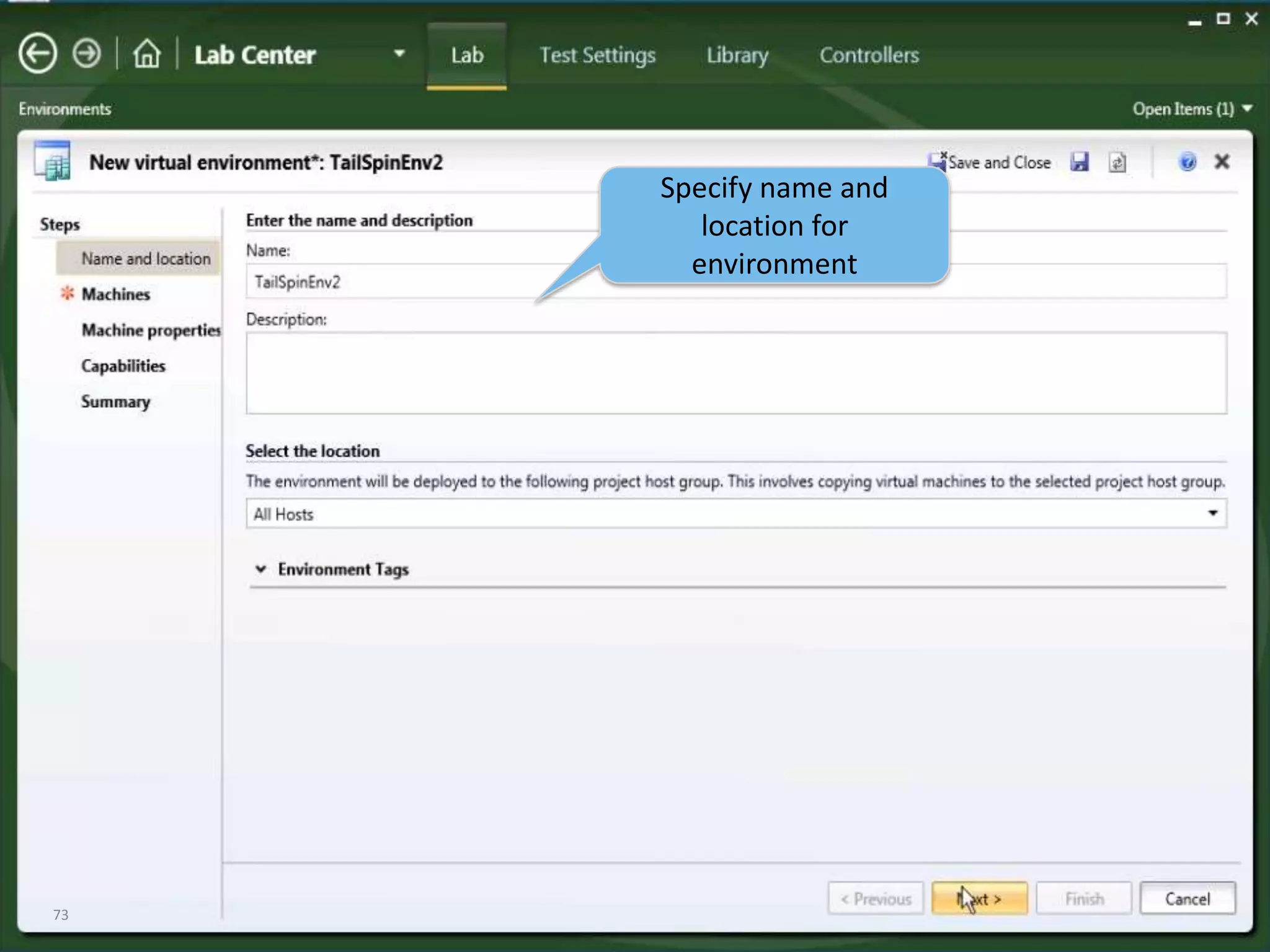
Task: Click the blue floppy disk save icon
Action: (x=1079, y=162)
